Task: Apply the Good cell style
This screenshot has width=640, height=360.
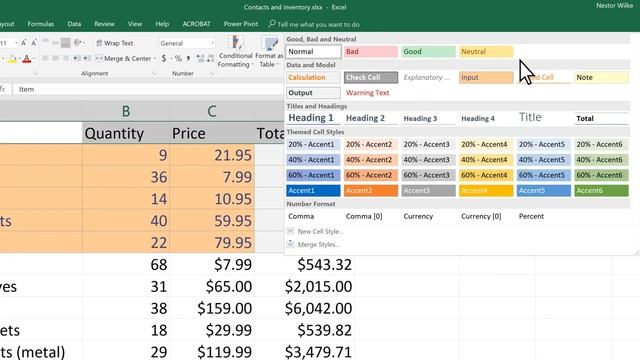Action: click(x=428, y=51)
